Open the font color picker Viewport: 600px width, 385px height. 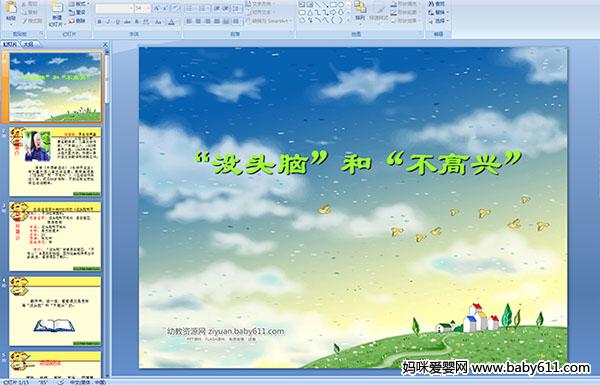(171, 22)
